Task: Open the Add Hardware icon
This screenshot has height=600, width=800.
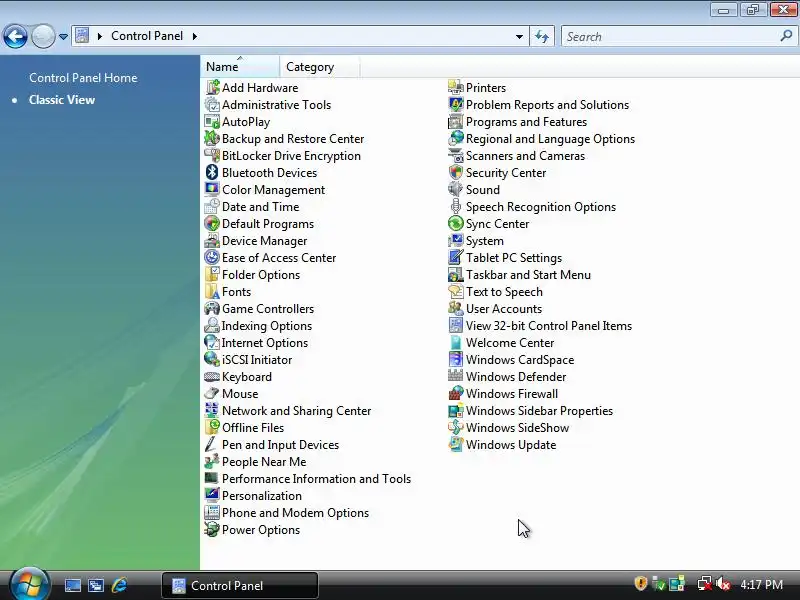Action: click(212, 87)
